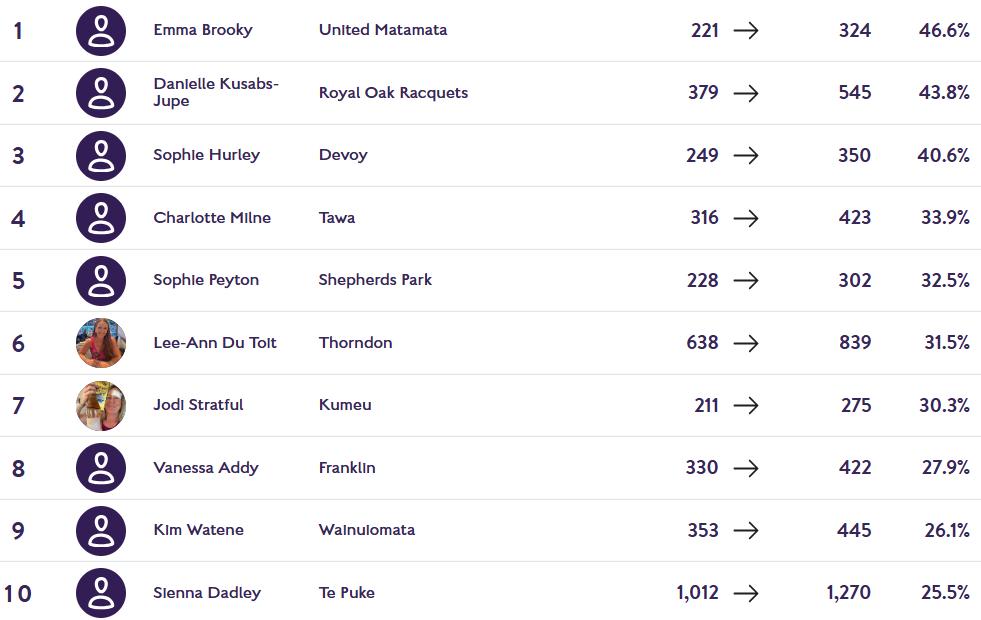Select the Danielle Kusabs-Jupe name link
The image size is (981, 620).
(216, 92)
